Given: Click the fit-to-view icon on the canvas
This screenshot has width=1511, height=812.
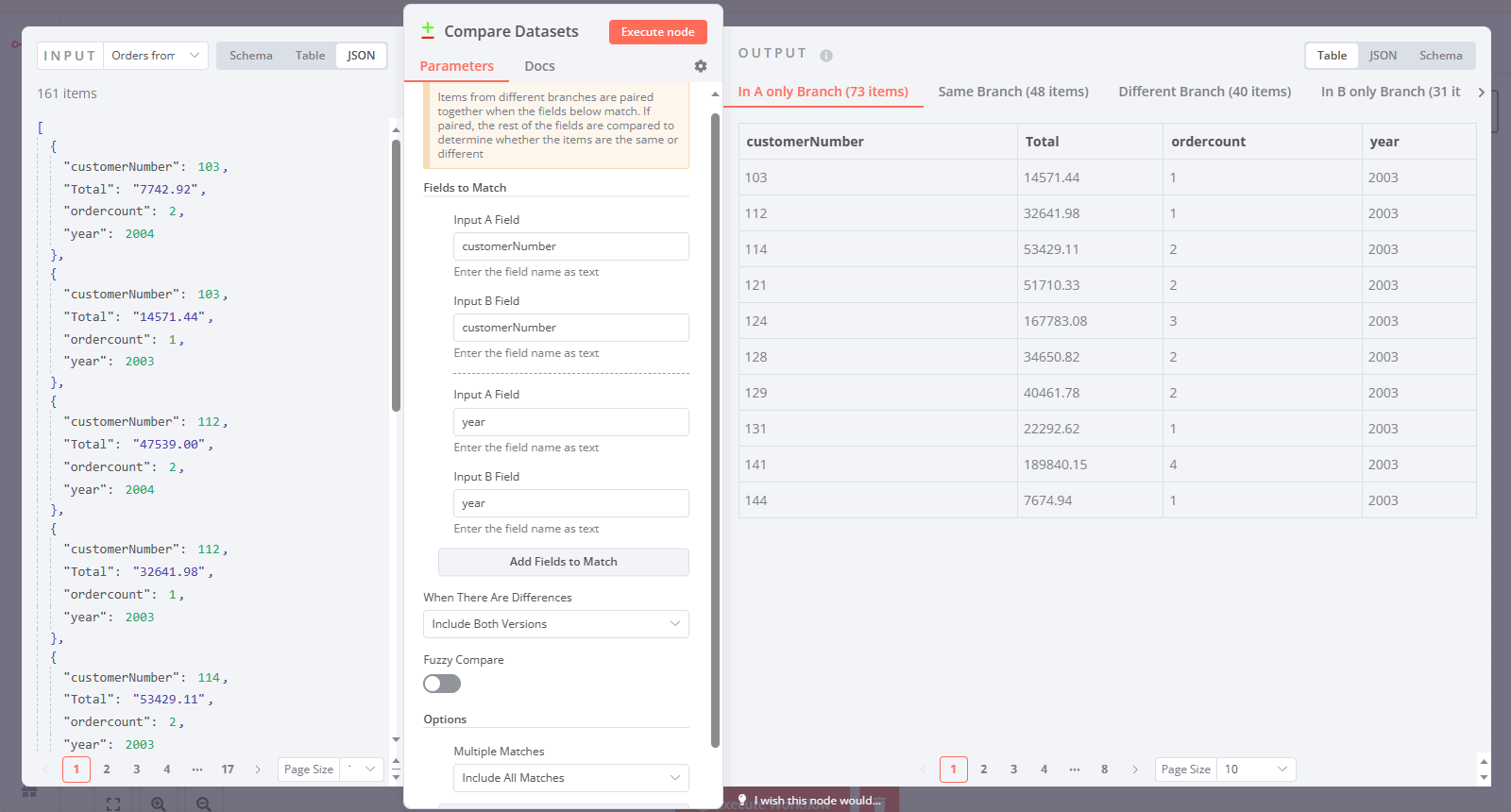Looking at the screenshot, I should click(113, 804).
